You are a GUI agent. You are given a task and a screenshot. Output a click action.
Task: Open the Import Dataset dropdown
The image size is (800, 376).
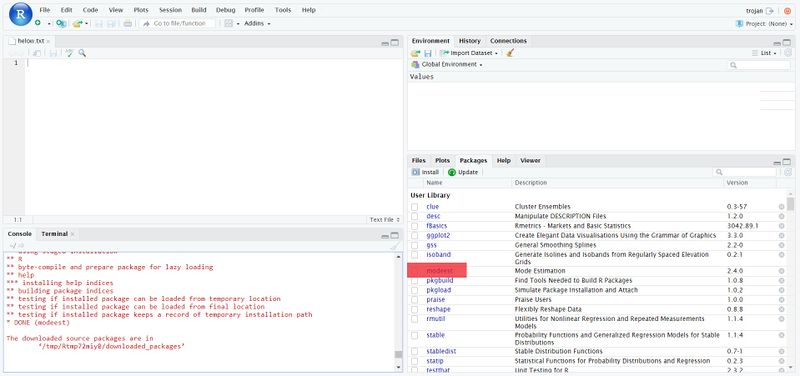click(469, 53)
